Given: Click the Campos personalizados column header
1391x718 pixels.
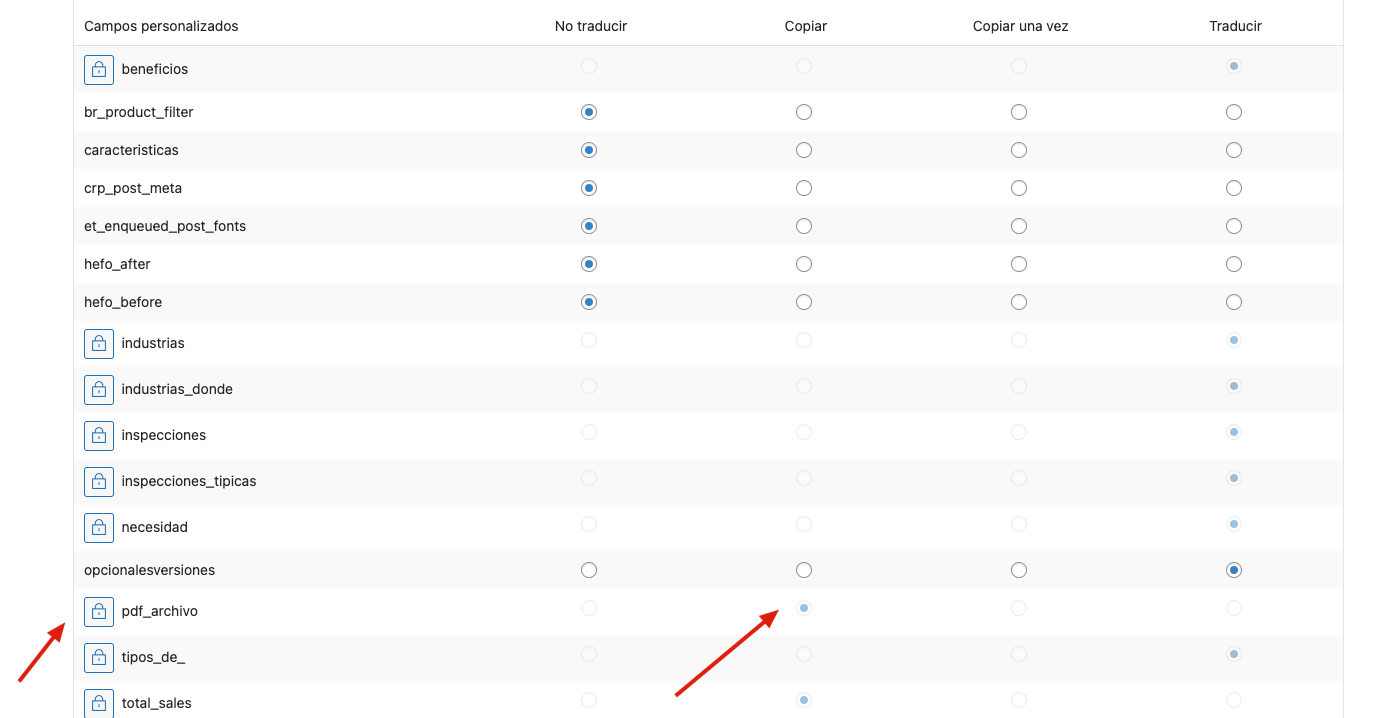Looking at the screenshot, I should point(161,26).
